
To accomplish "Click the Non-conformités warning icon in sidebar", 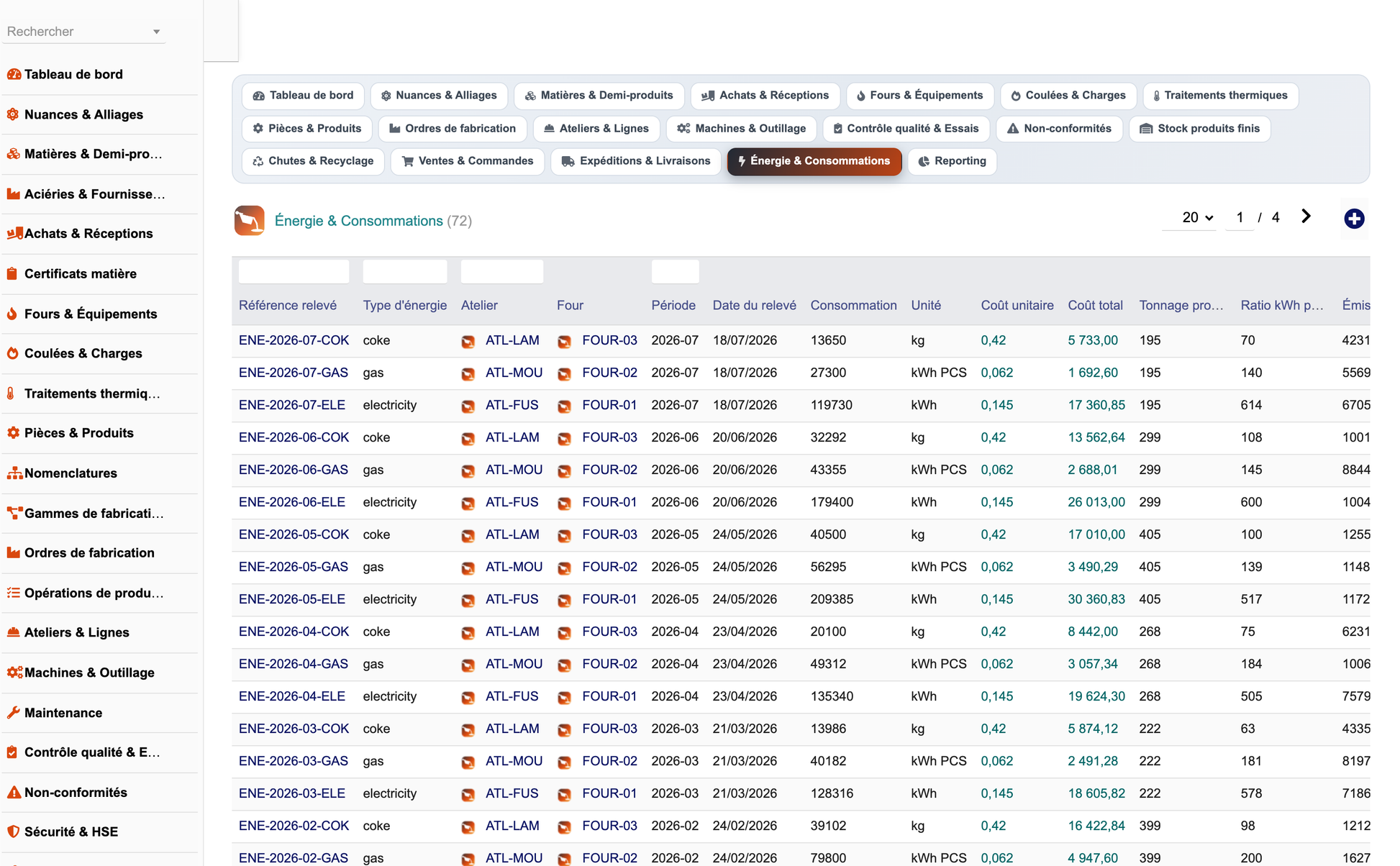I will [13, 793].
